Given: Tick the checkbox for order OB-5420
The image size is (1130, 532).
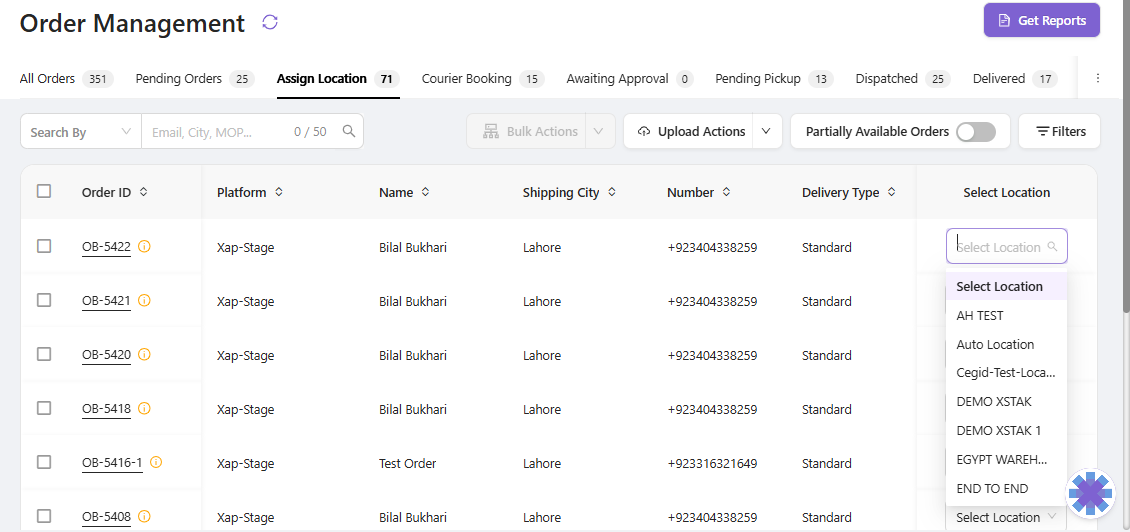Looking at the screenshot, I should [x=44, y=354].
